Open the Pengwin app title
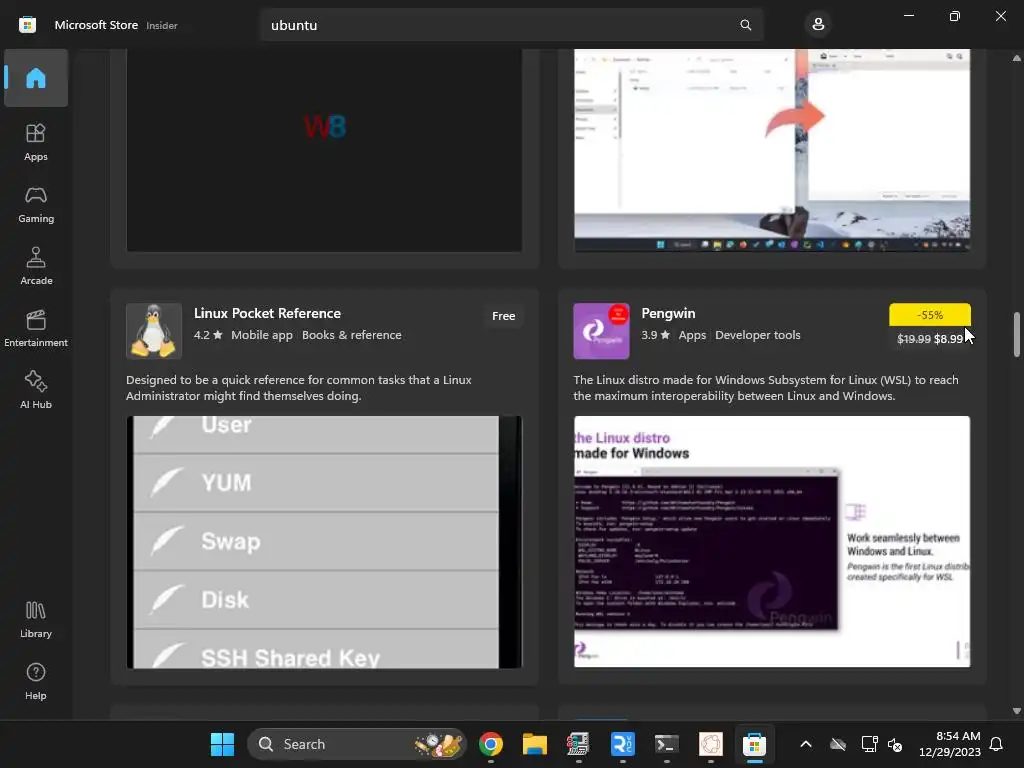This screenshot has height=768, width=1024. click(x=668, y=313)
